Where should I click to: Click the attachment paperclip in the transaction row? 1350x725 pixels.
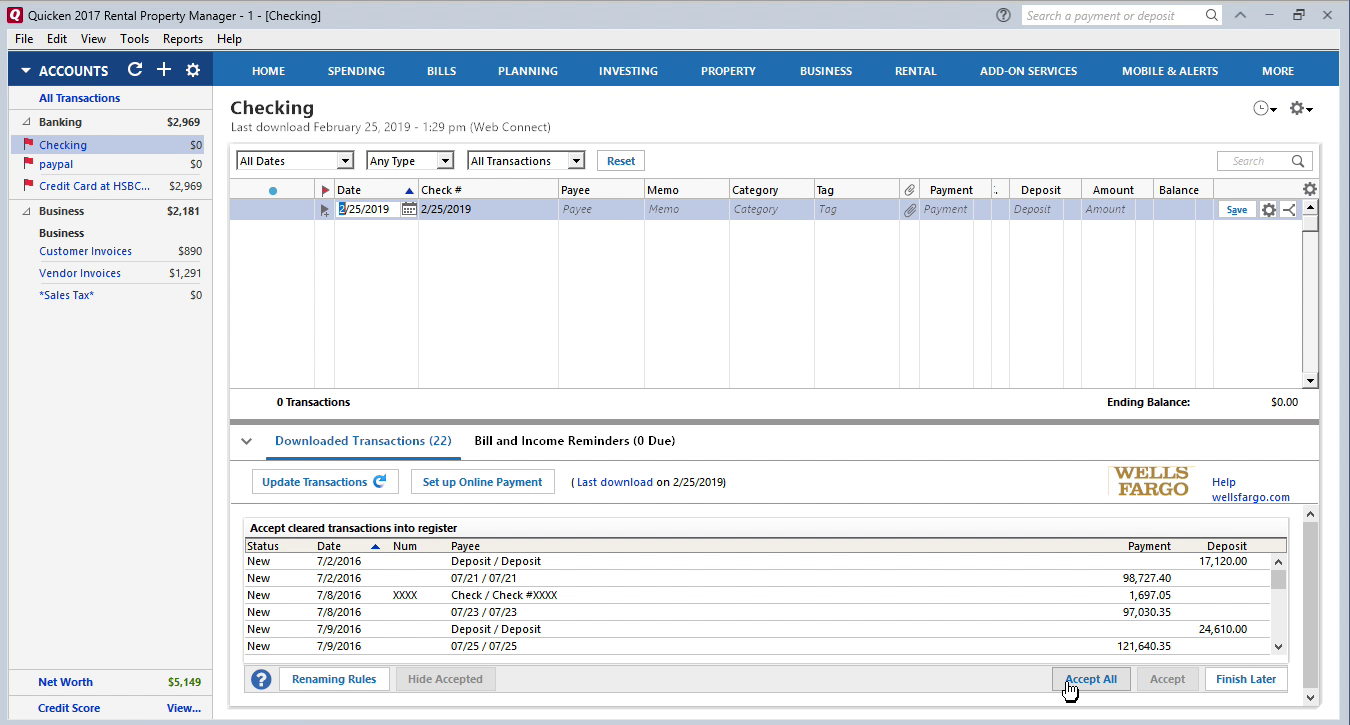click(909, 210)
